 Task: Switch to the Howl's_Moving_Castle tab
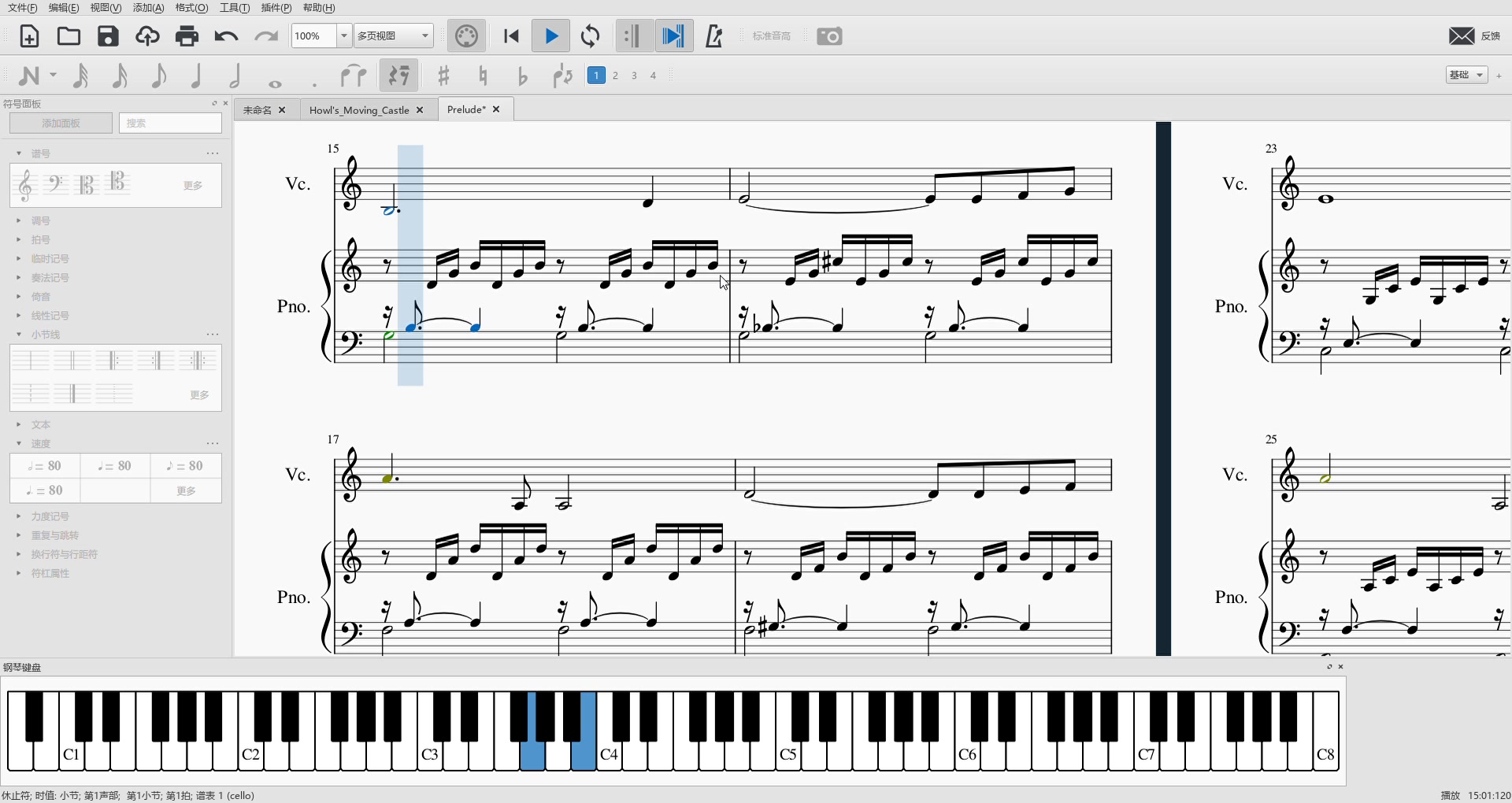[x=359, y=110]
